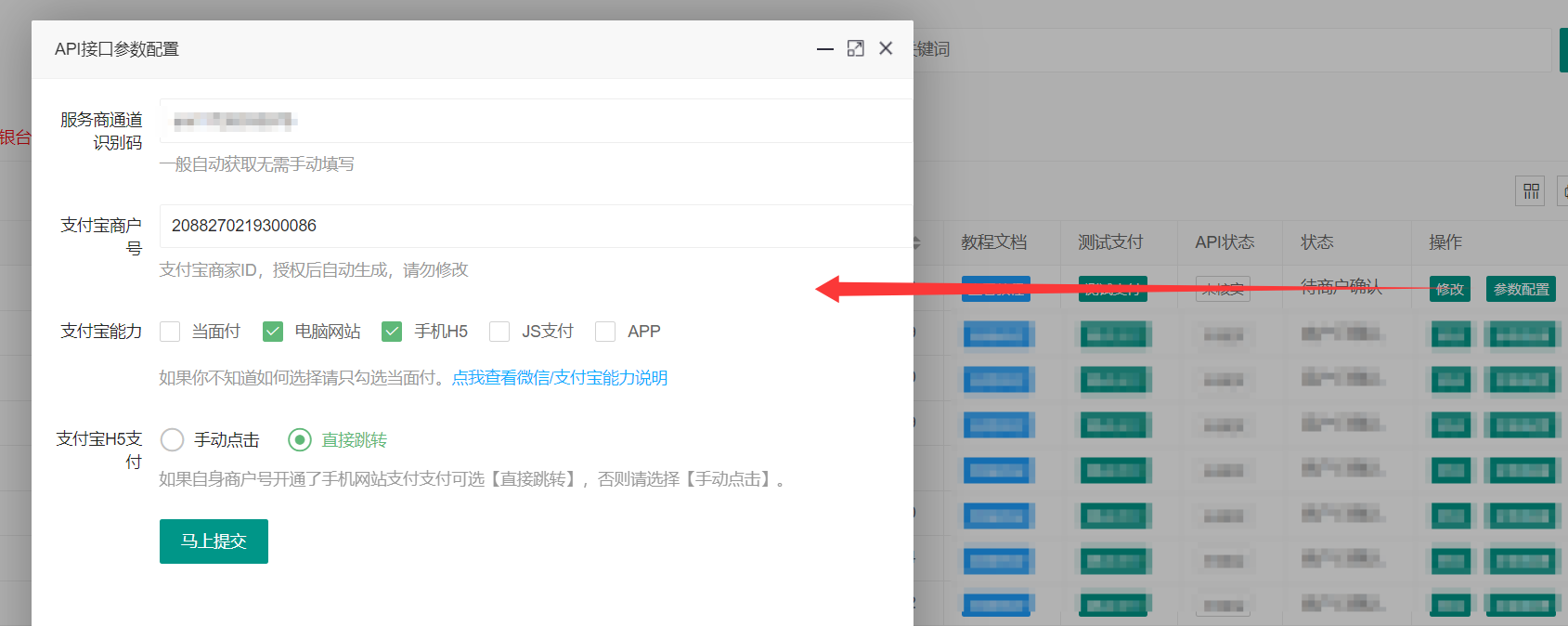
Task: Close the API接口参数配置 dialog
Action: 886,48
